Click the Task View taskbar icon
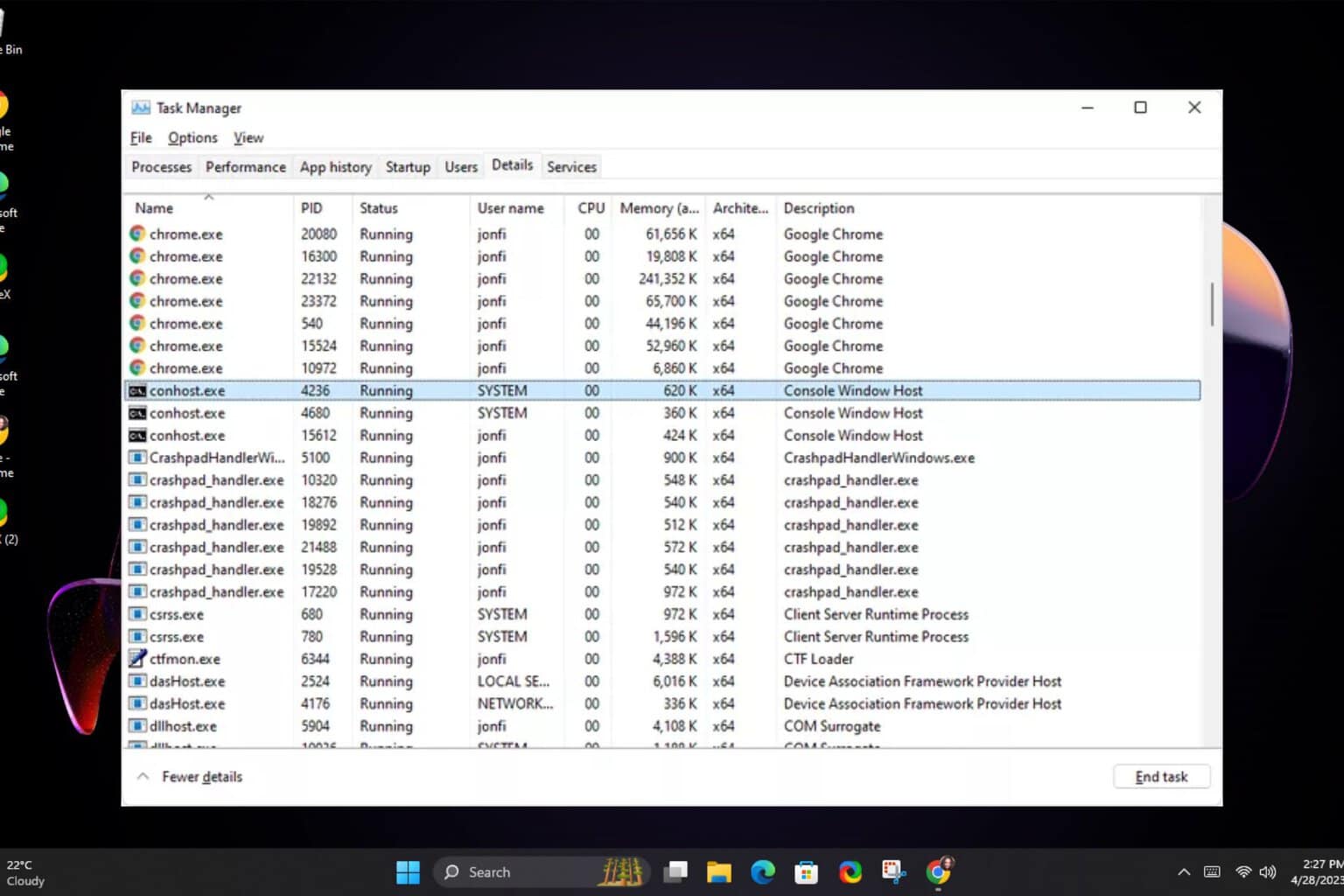This screenshot has width=1344, height=896. pyautogui.click(x=675, y=872)
